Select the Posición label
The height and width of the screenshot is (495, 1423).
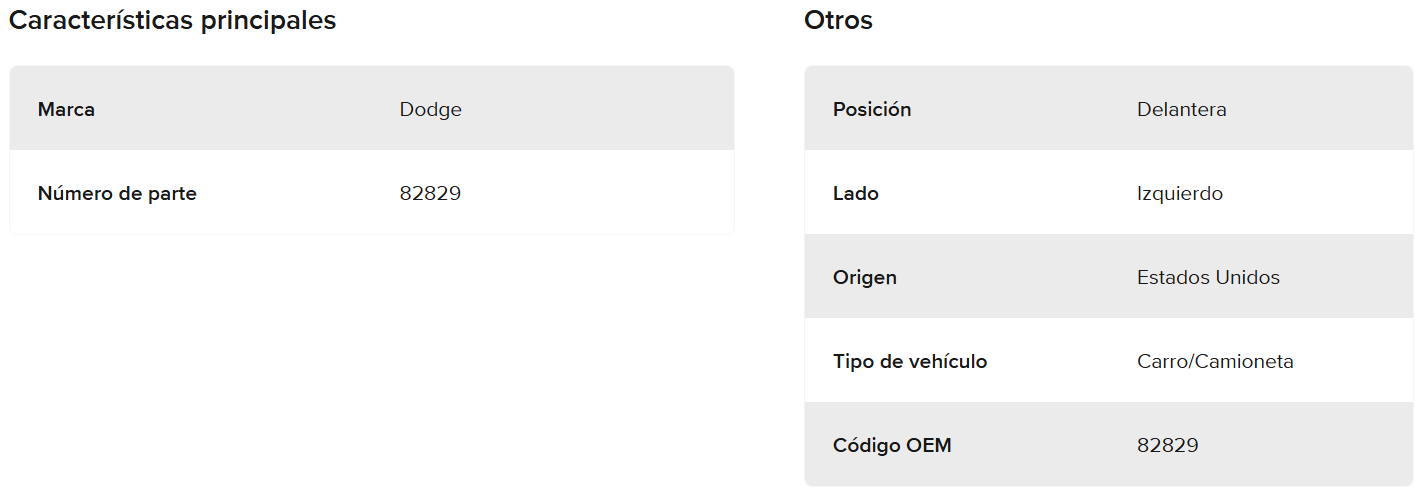[872, 109]
